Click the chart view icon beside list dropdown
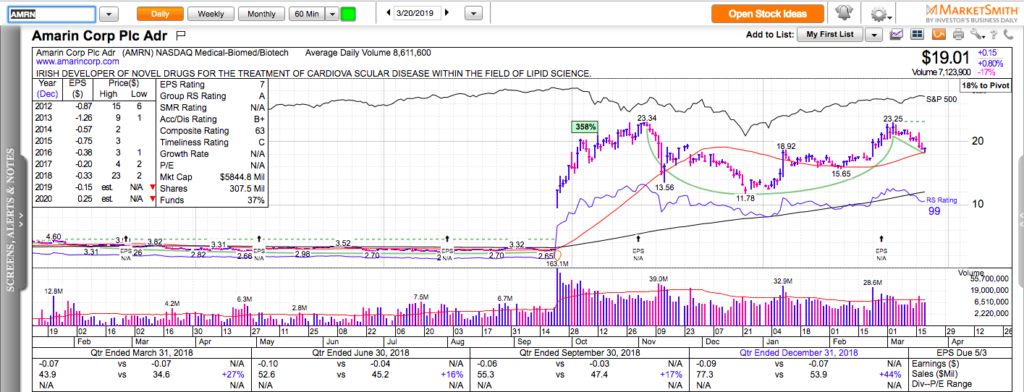The image size is (1024, 392). (x=897, y=34)
